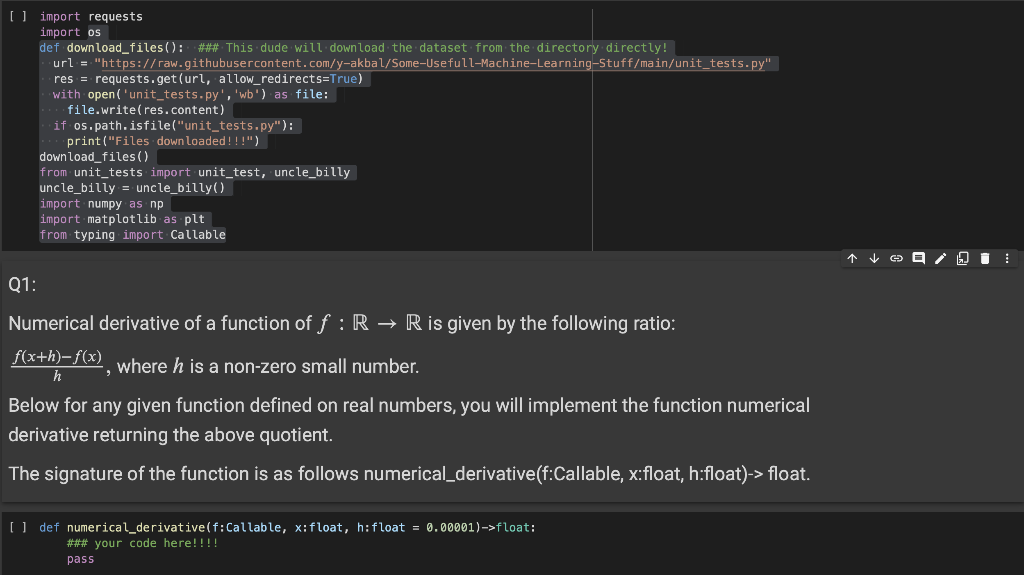Click the 'pass' statement
The height and width of the screenshot is (575, 1024).
pos(80,559)
